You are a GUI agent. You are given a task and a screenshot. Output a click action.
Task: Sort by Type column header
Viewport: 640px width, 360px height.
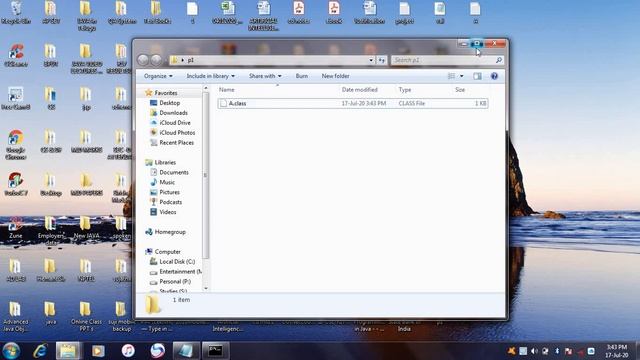click(405, 89)
